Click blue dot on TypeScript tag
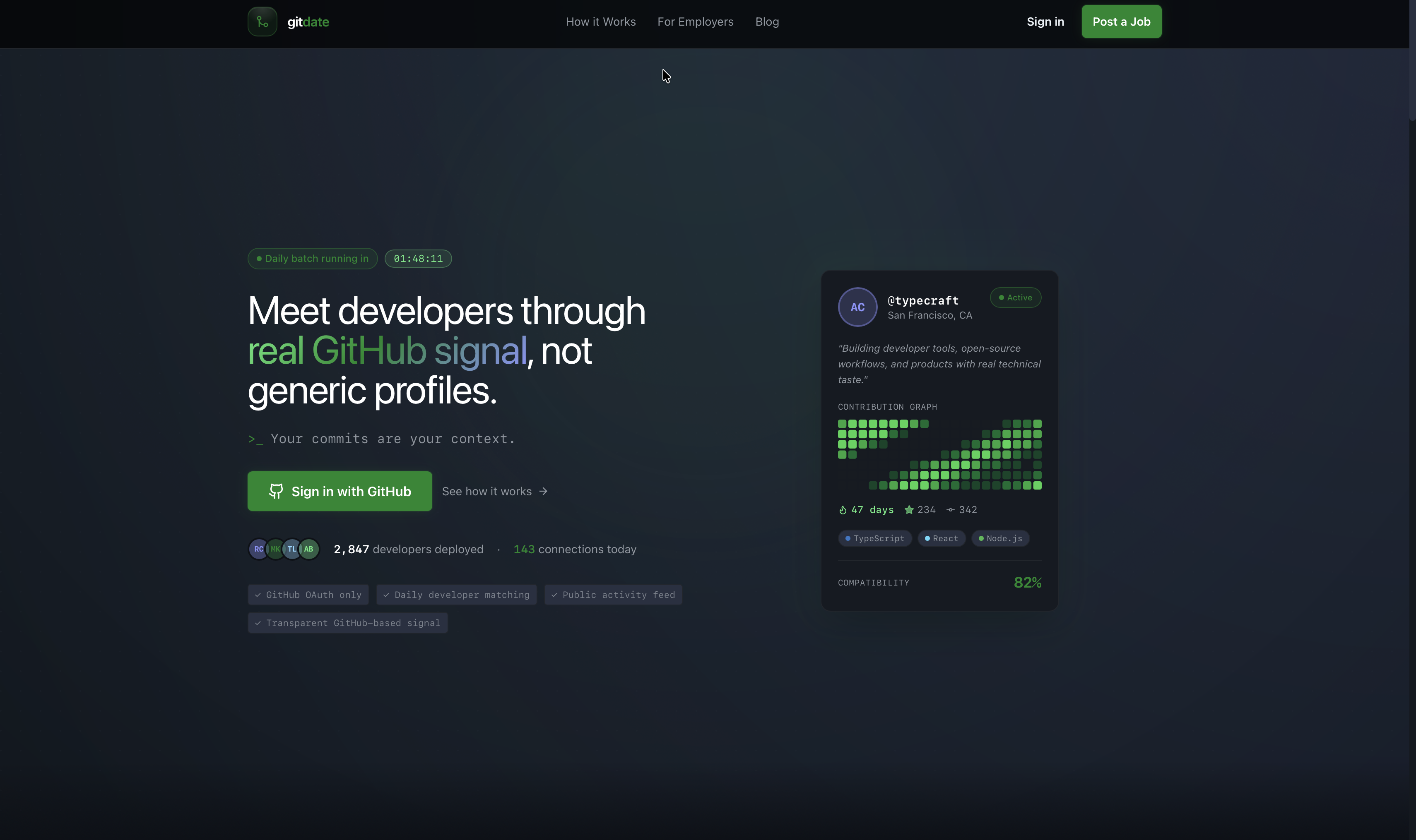 click(x=848, y=538)
